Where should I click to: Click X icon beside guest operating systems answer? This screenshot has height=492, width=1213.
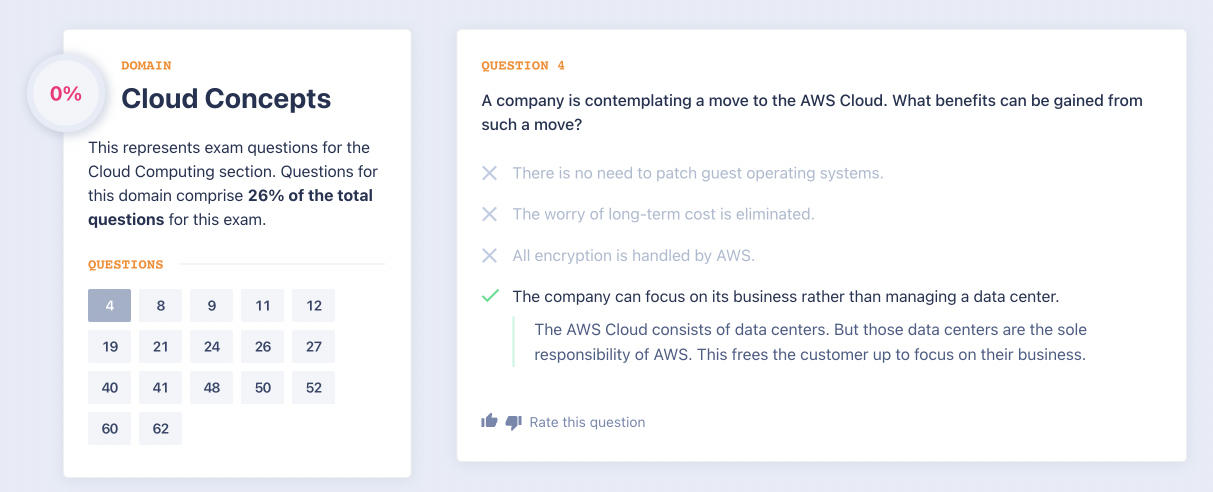pos(489,173)
